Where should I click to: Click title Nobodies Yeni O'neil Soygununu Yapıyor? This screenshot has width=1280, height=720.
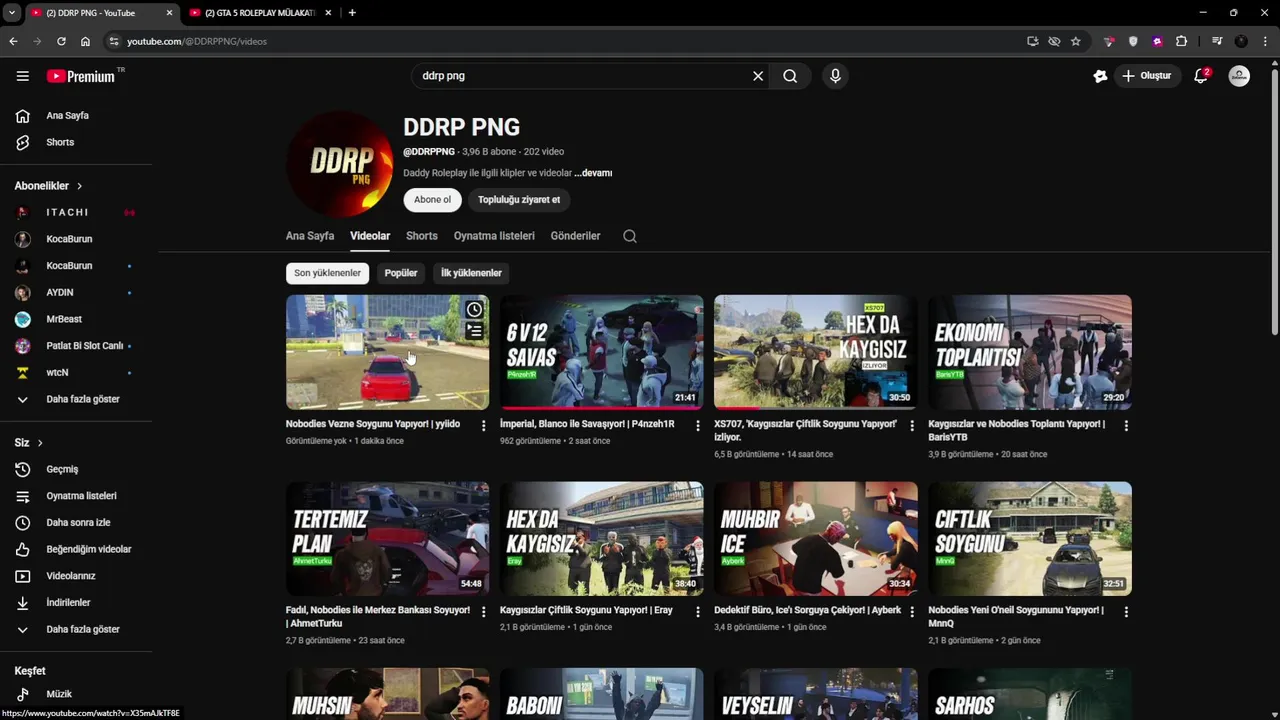1016,617
